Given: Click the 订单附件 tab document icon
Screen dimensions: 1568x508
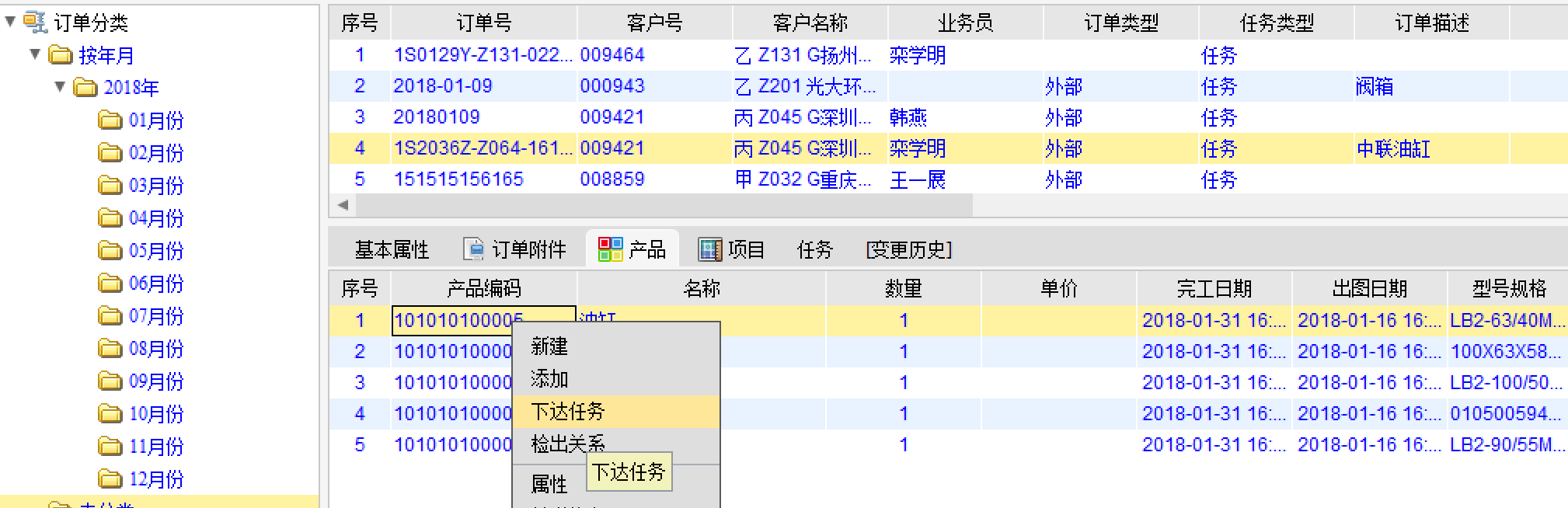Looking at the screenshot, I should pyautogui.click(x=473, y=249).
